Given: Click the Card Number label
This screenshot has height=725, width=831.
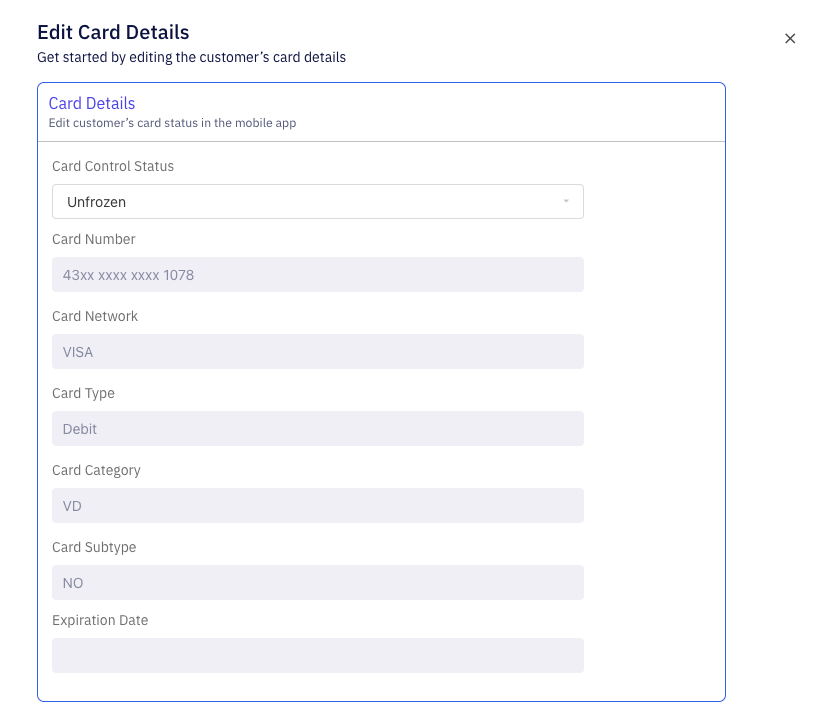Looking at the screenshot, I should (93, 239).
